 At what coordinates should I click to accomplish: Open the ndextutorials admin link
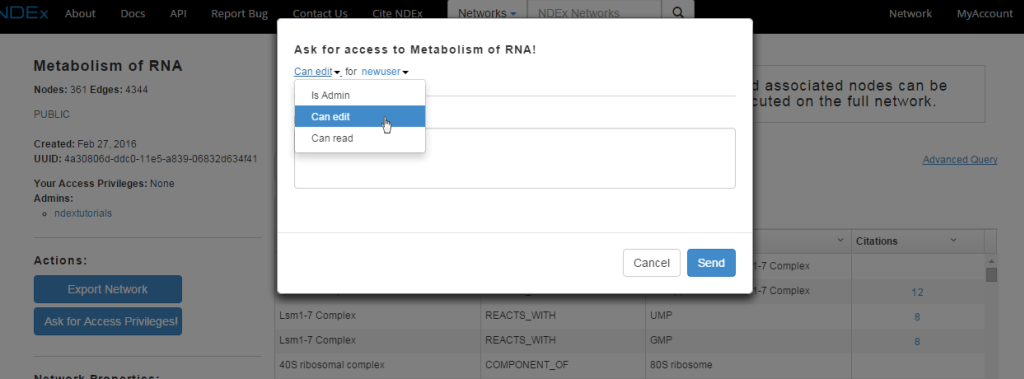coord(83,213)
